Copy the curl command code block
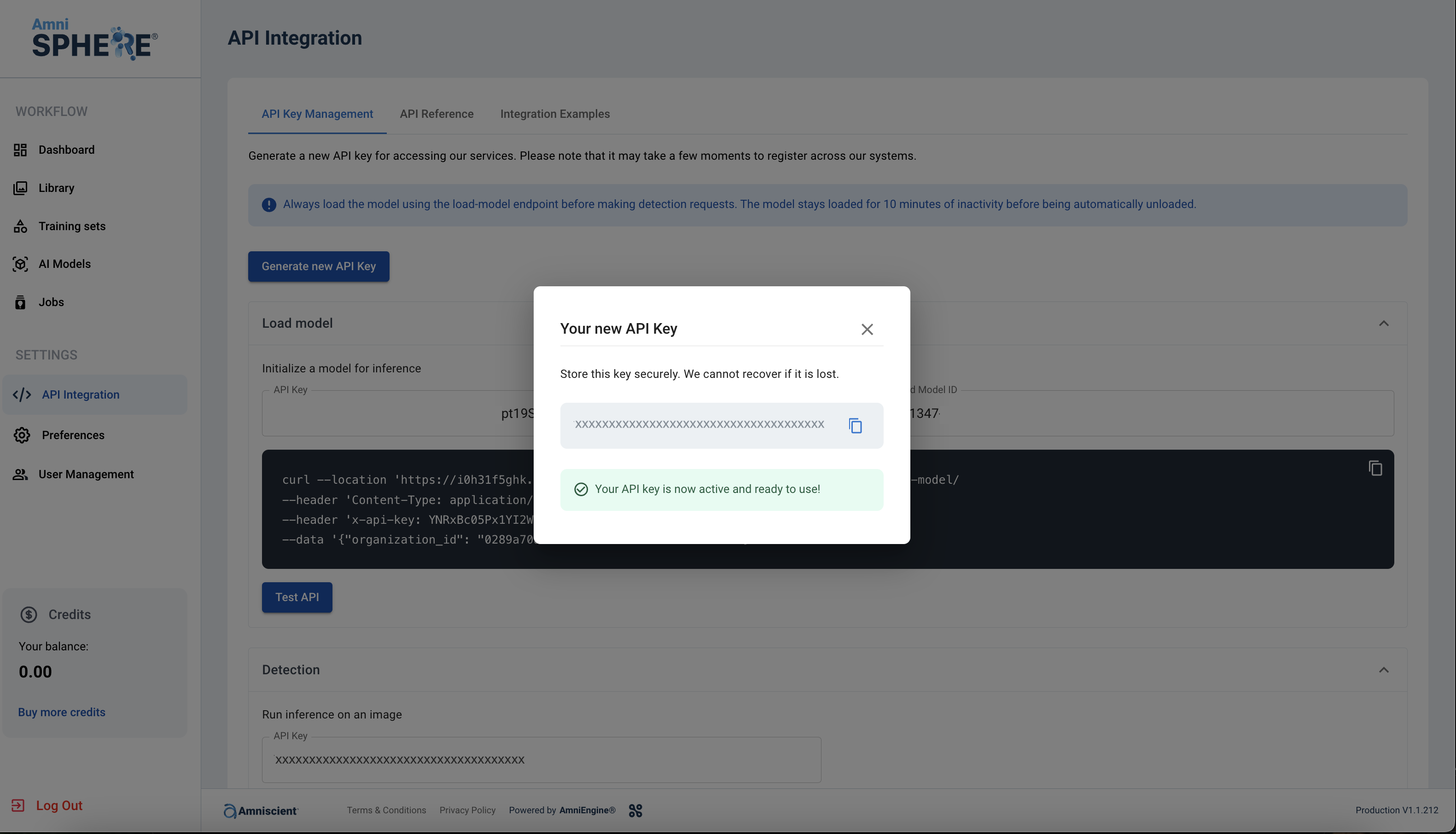 (1375, 469)
